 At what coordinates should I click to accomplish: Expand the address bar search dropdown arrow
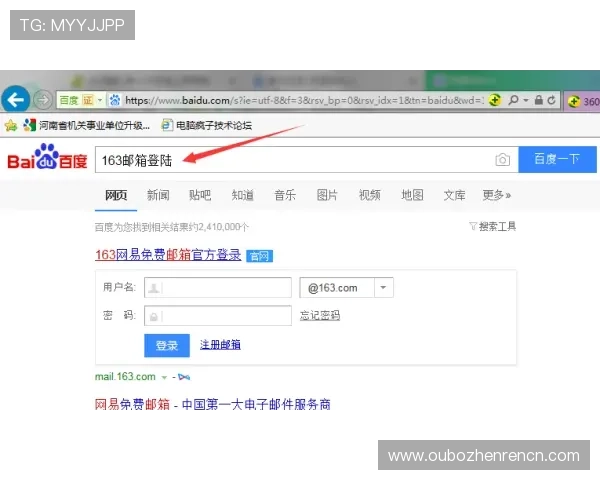(x=526, y=100)
